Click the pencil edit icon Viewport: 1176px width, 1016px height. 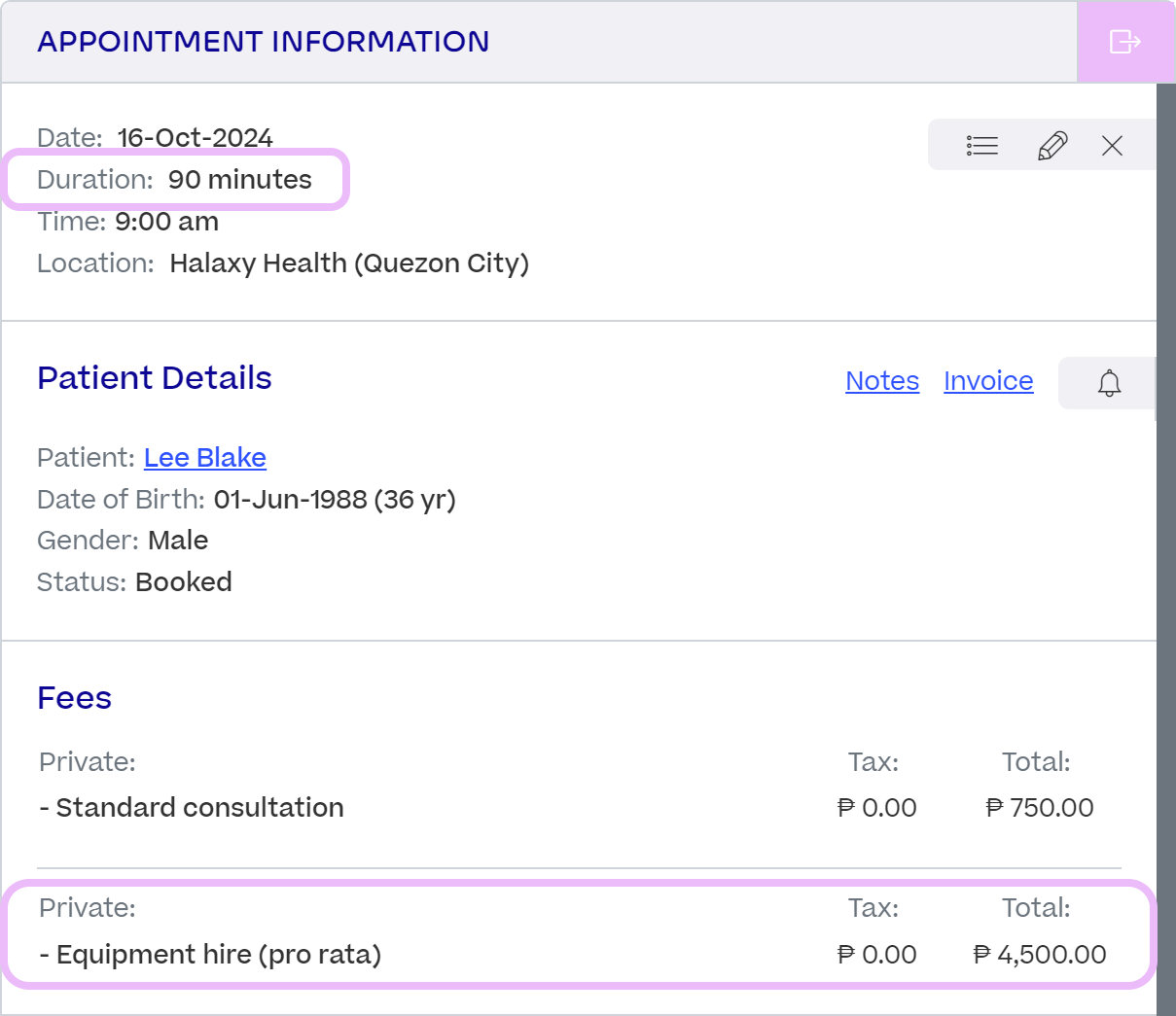1052,146
